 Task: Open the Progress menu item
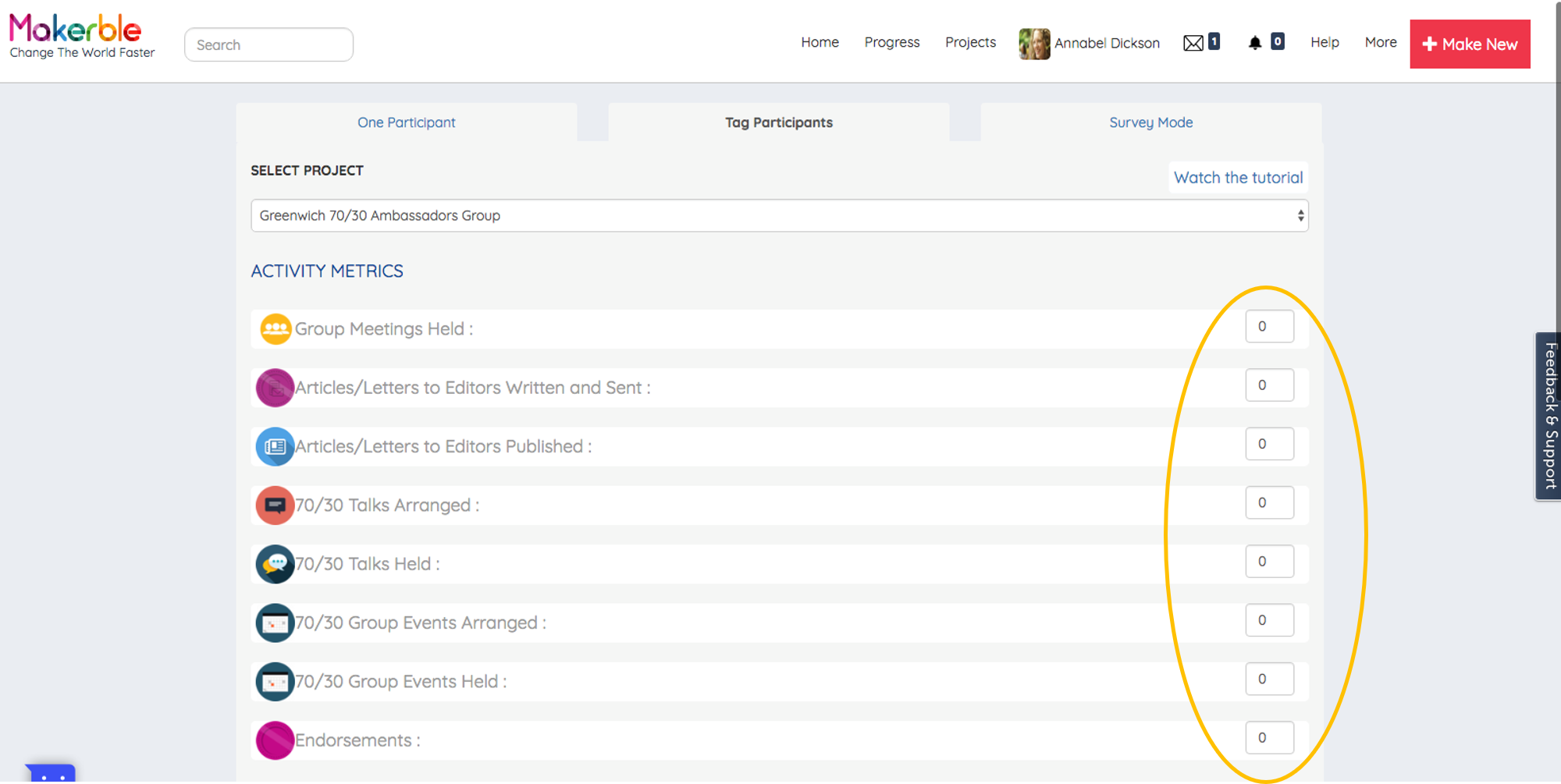[891, 42]
